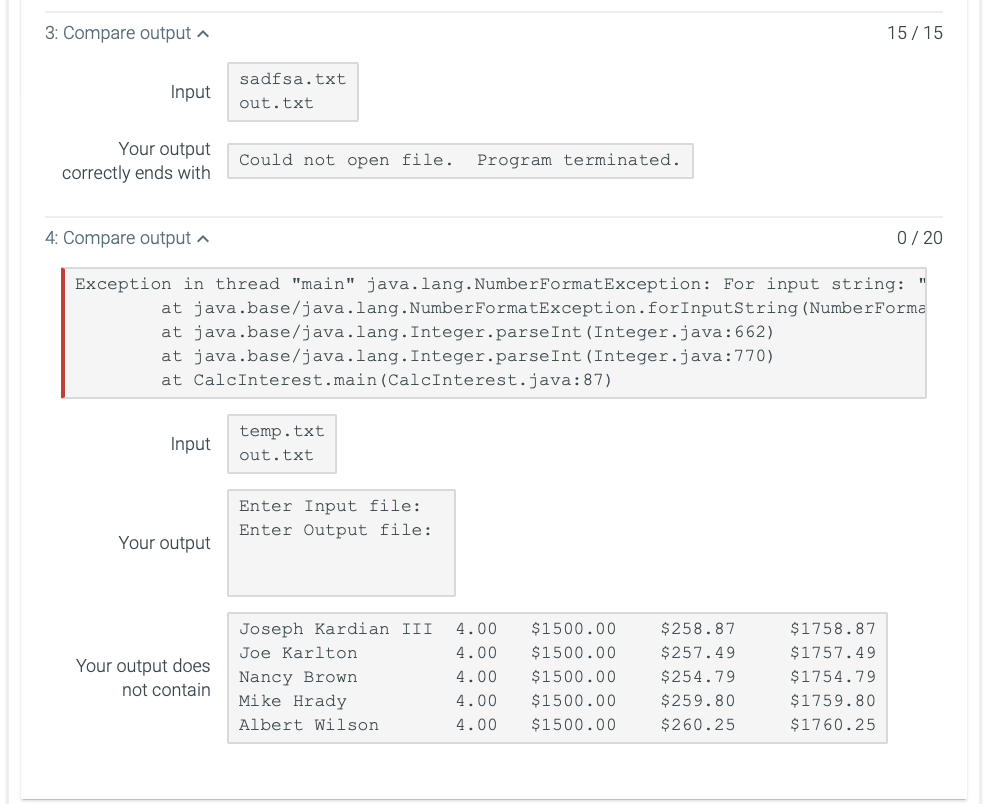Click the 'Integer.java:770' stack trace line
Viewport: 984px width, 804px height.
click(x=468, y=356)
